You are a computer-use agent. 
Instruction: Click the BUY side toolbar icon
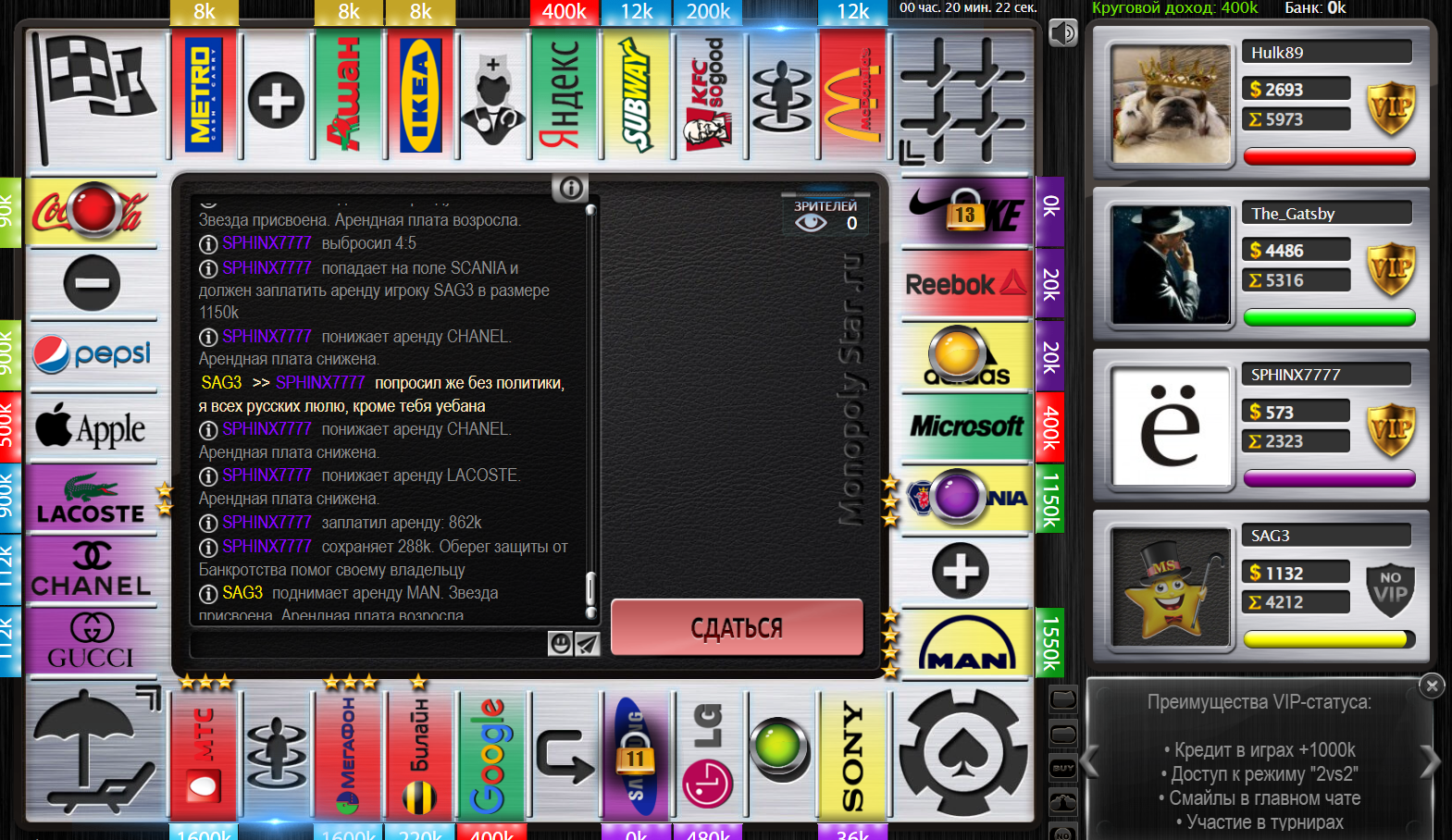pos(1063,768)
